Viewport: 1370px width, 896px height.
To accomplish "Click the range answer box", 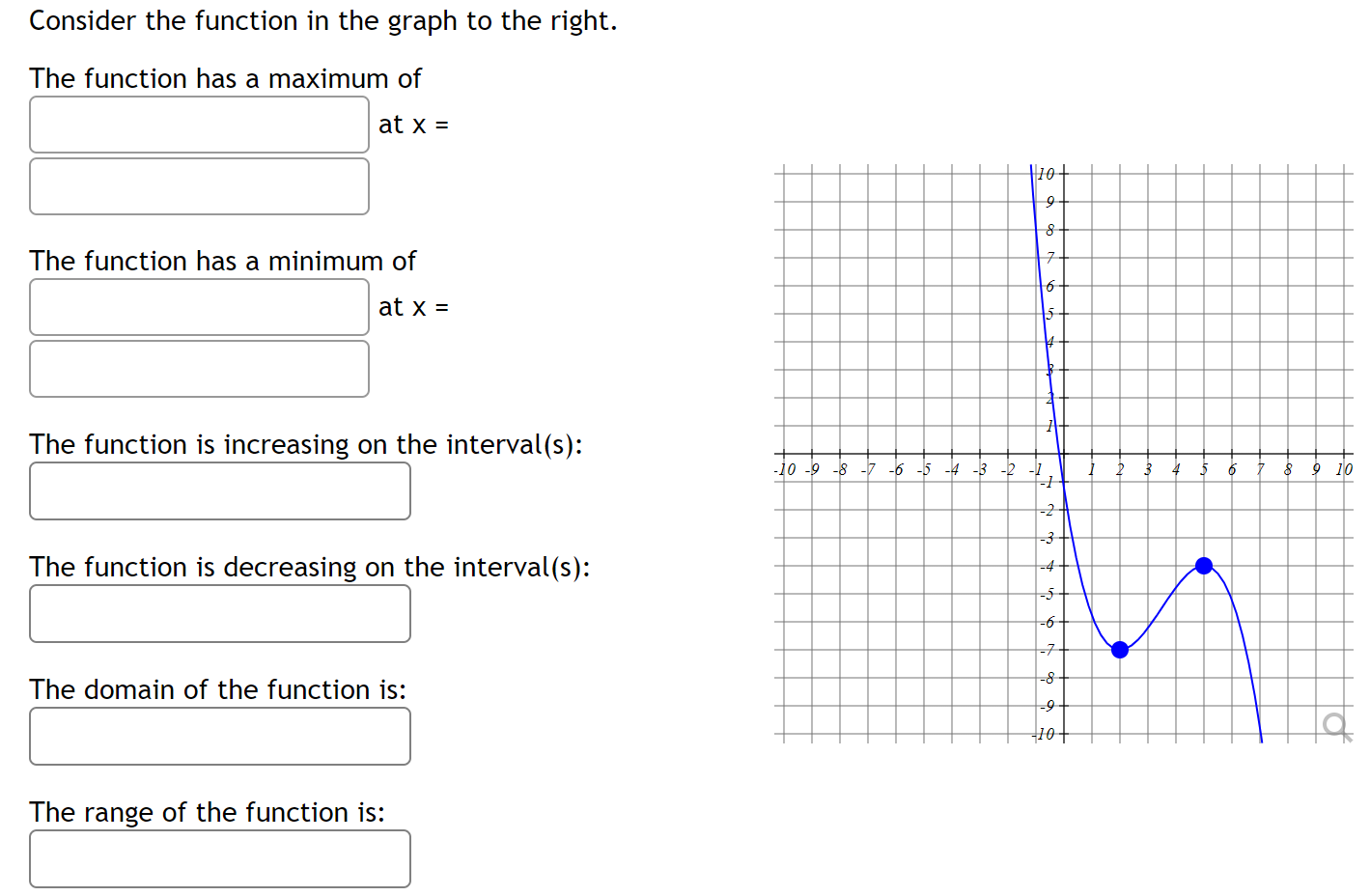I will (220, 858).
